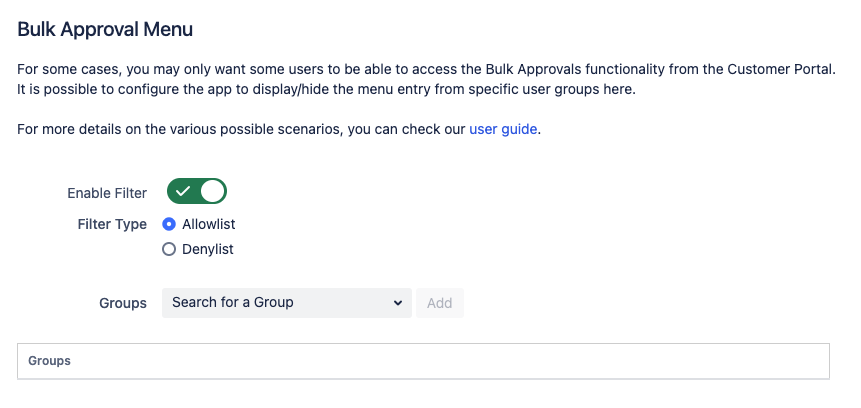This screenshot has height=408, width=861.
Task: Select the Denylist radio button
Action: [x=169, y=249]
